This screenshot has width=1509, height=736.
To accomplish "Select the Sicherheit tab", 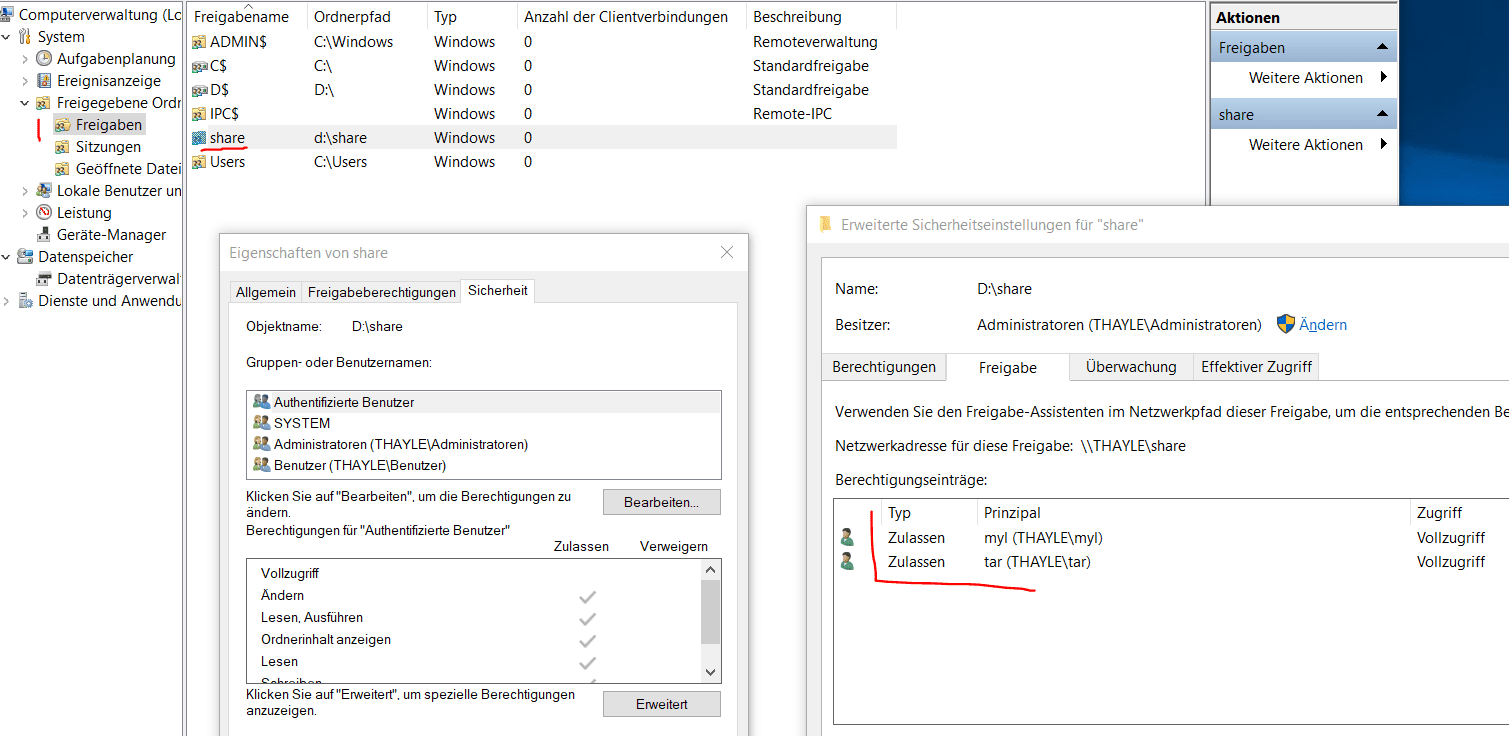I will [498, 291].
